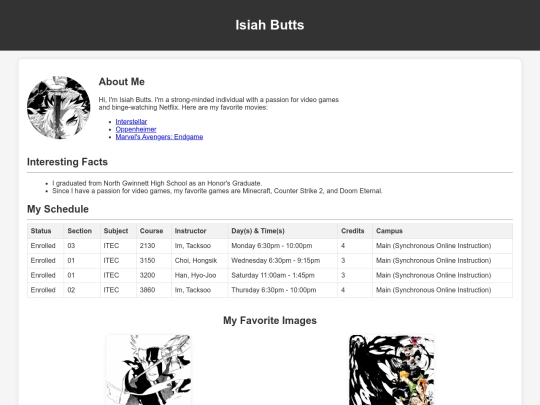Click Im, Tacksoo in course 3860 row

click(199, 290)
